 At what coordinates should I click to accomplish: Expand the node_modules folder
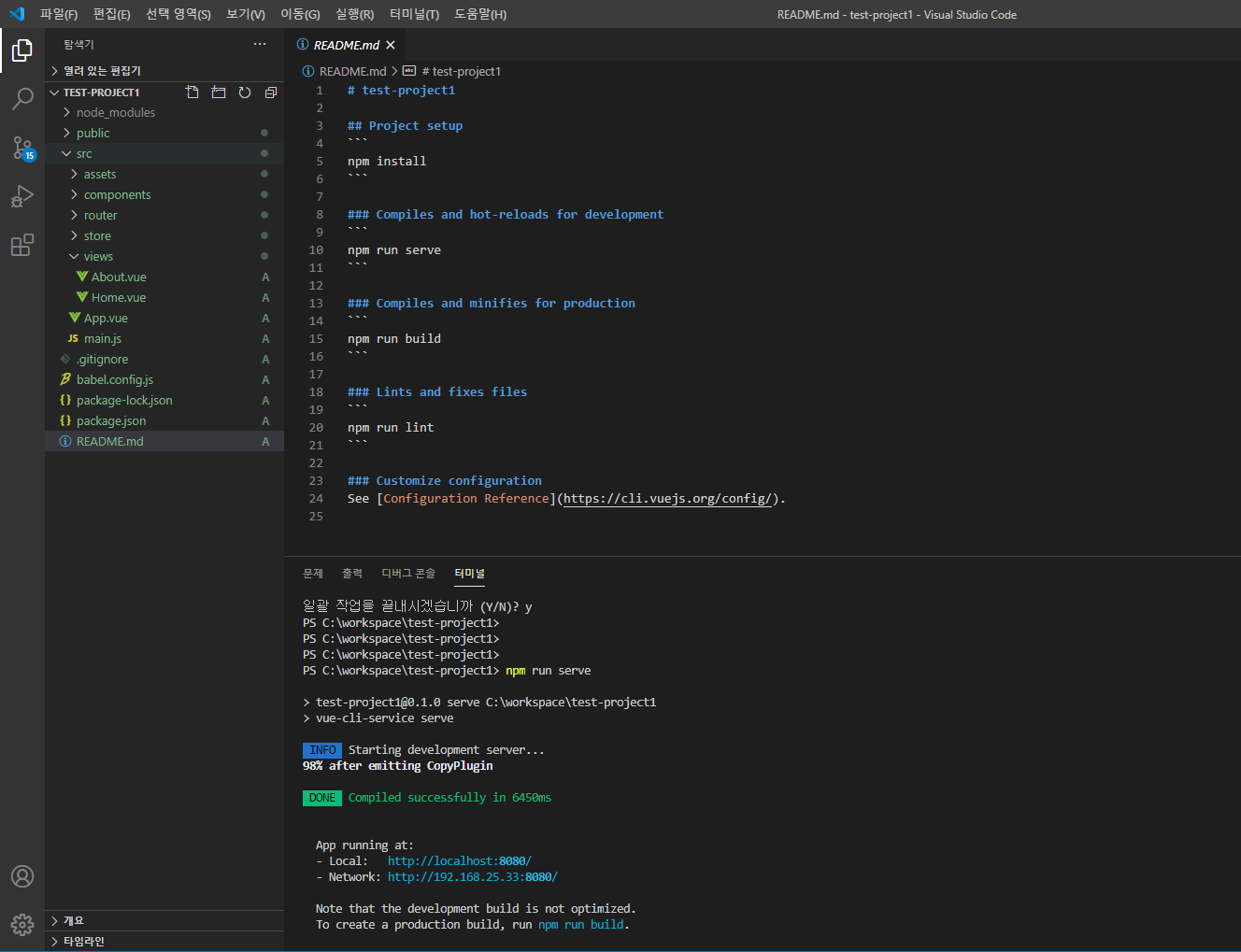click(164, 112)
